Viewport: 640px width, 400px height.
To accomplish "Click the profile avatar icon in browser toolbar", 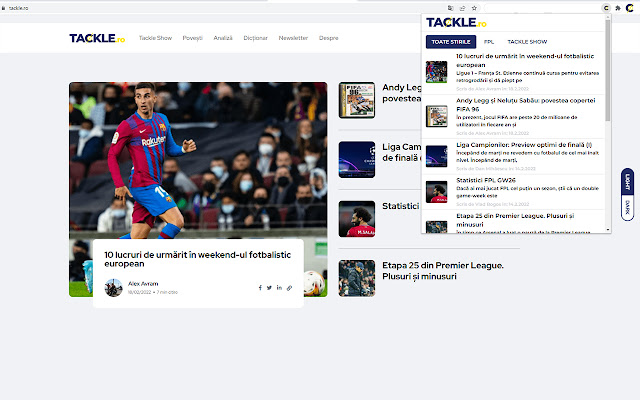I will pos(630,8).
